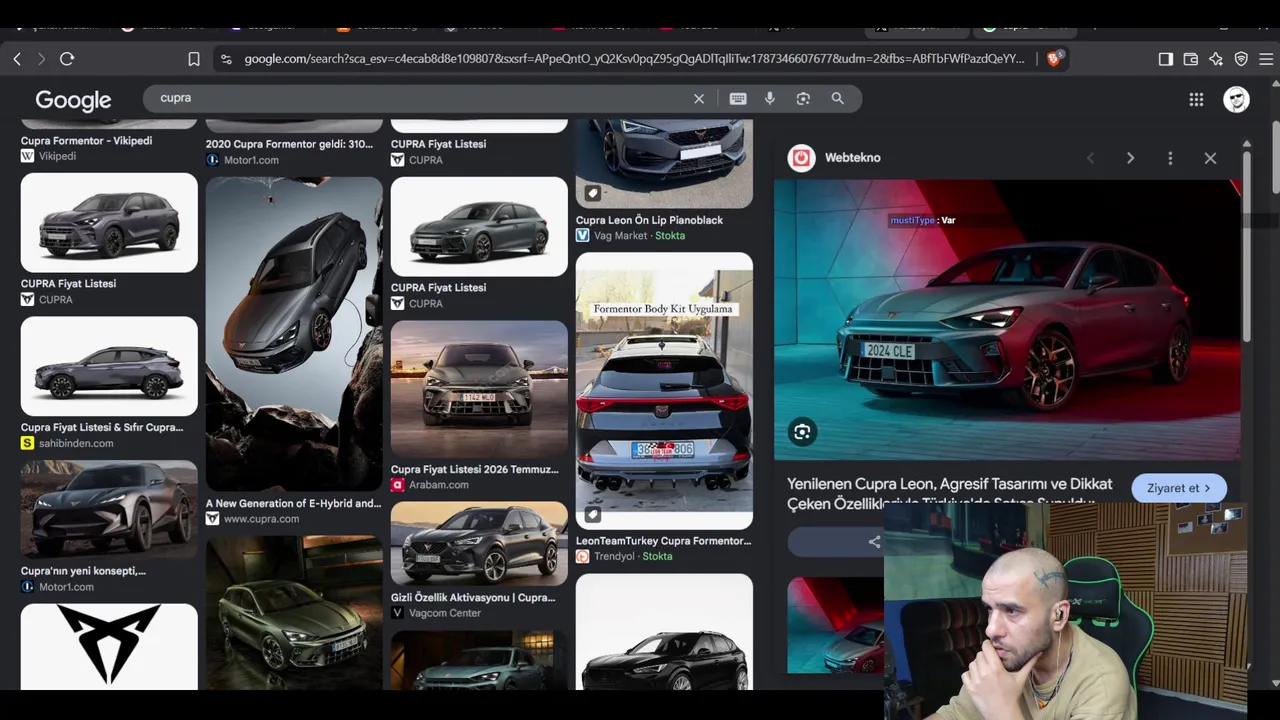Screen dimensions: 1280x720
Task: Submit the search with the magnifier icon
Action: (838, 98)
